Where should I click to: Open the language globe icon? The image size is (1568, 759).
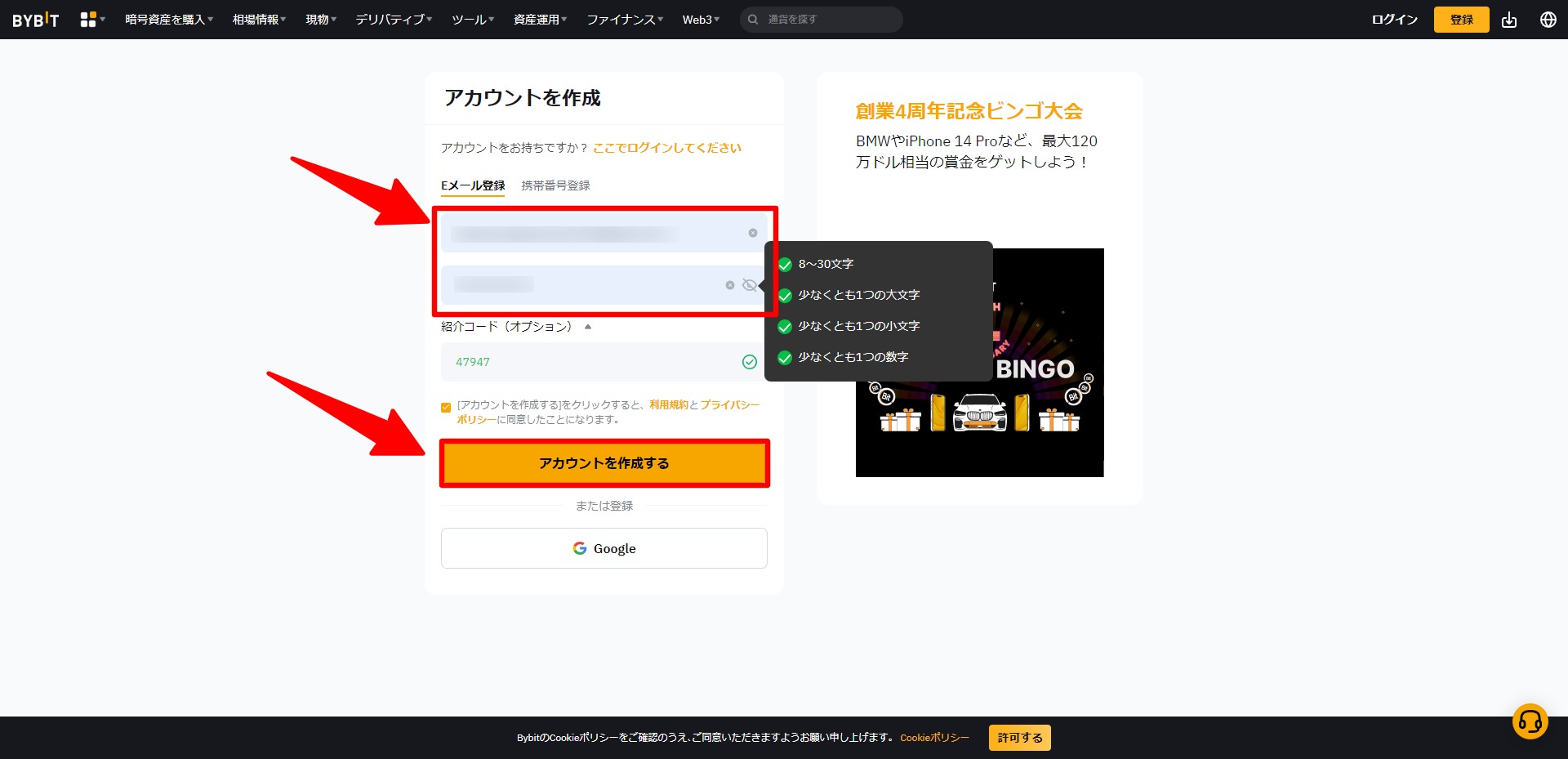(1548, 20)
